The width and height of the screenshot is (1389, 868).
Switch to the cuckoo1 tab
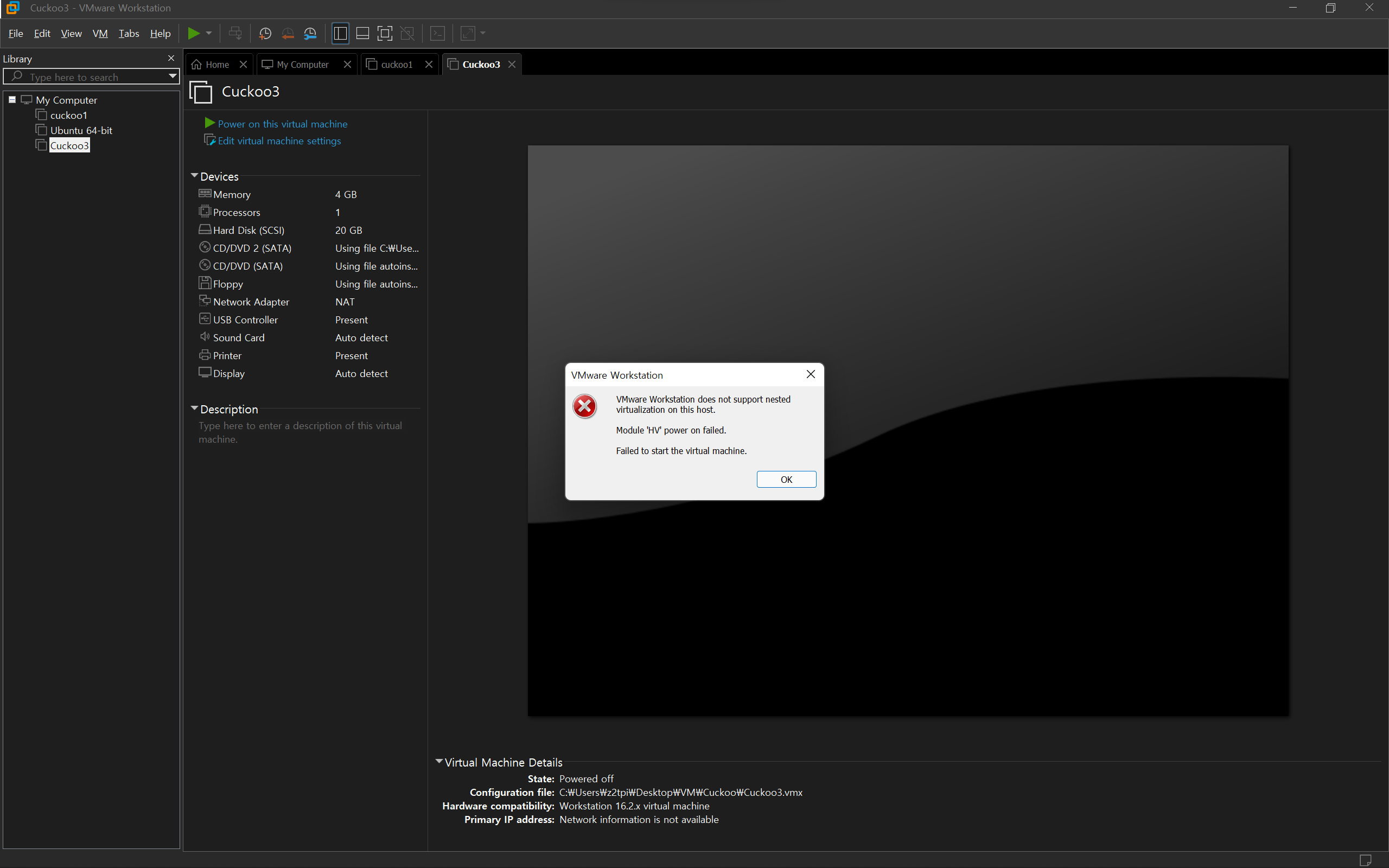click(396, 65)
